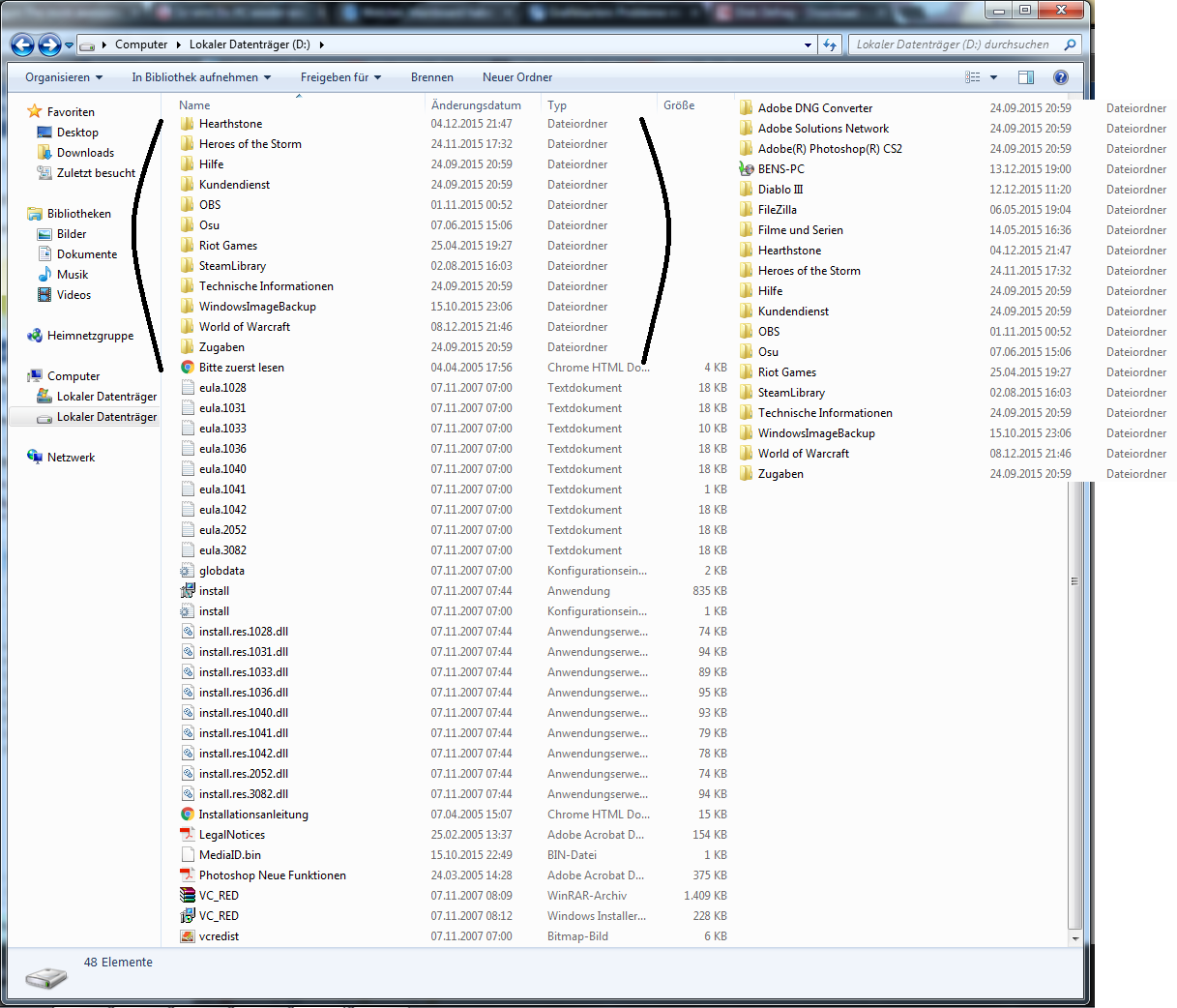Open Videos library in sidebar
The height and width of the screenshot is (1008, 1177).
(74, 295)
